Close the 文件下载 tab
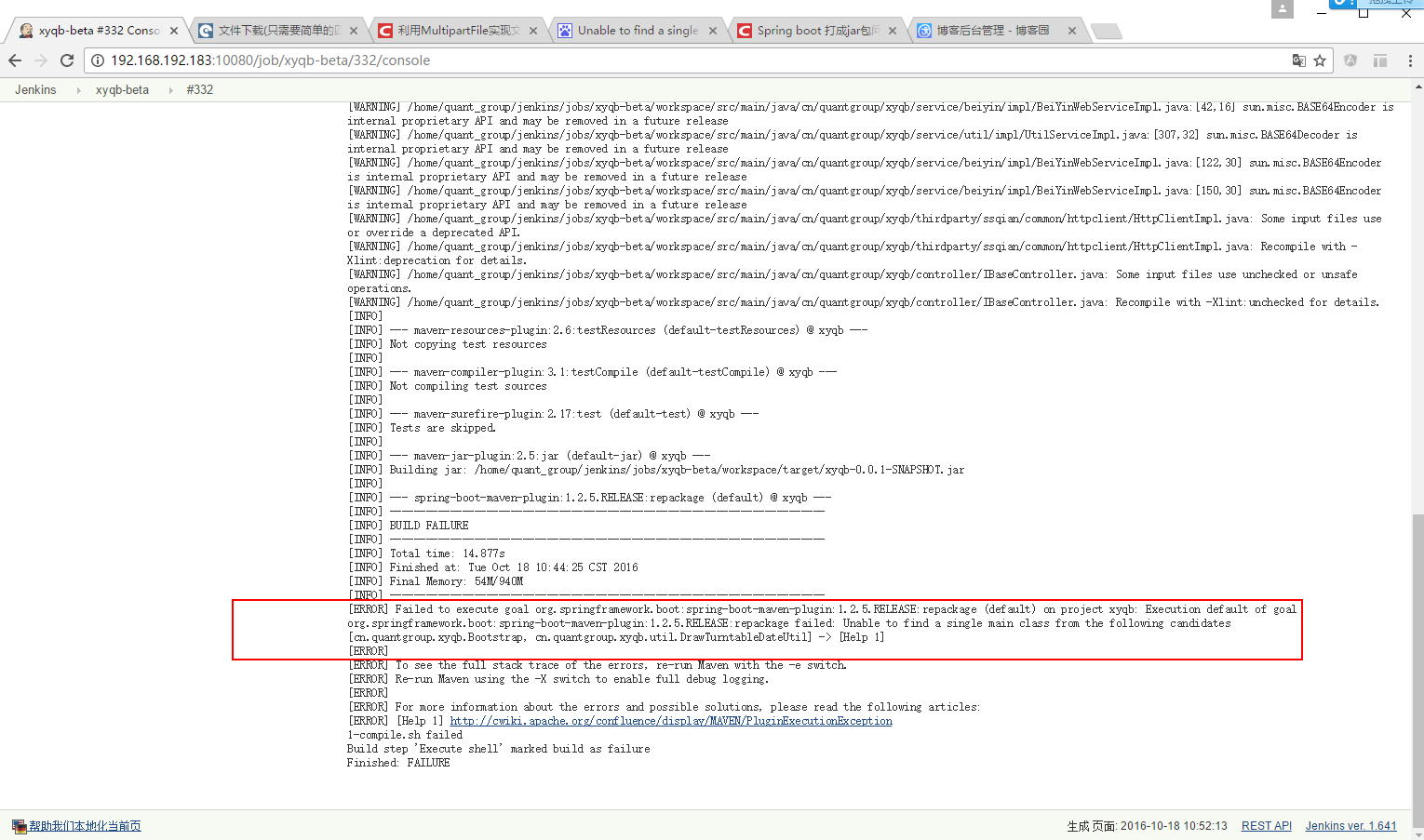1424x840 pixels. coord(354,31)
